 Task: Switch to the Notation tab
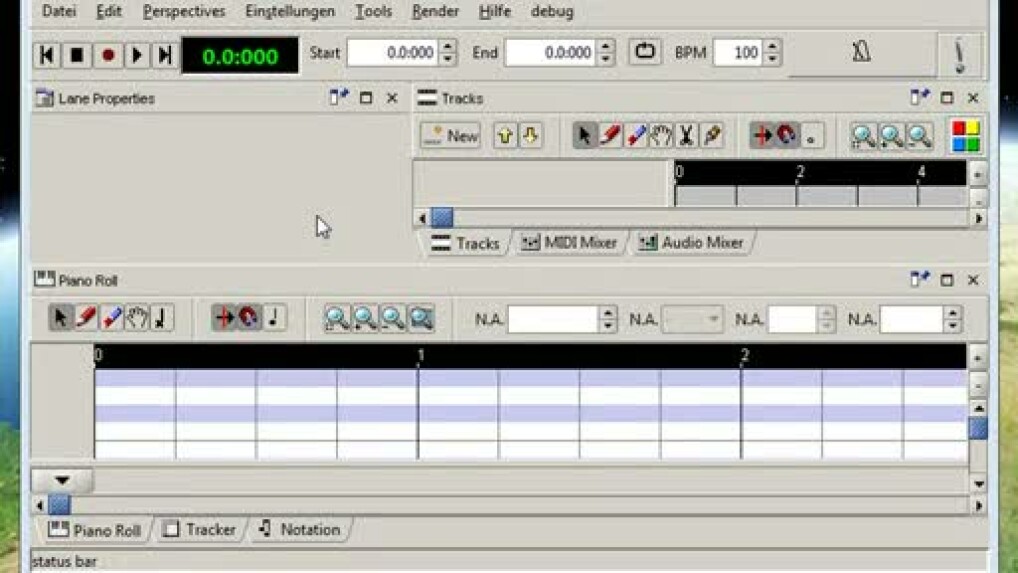pyautogui.click(x=299, y=530)
